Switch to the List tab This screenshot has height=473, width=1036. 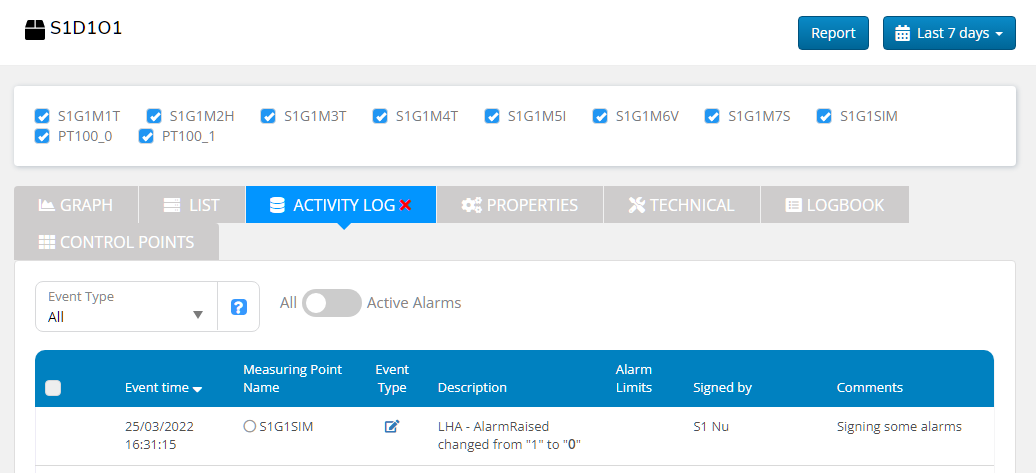pyautogui.click(x=191, y=205)
